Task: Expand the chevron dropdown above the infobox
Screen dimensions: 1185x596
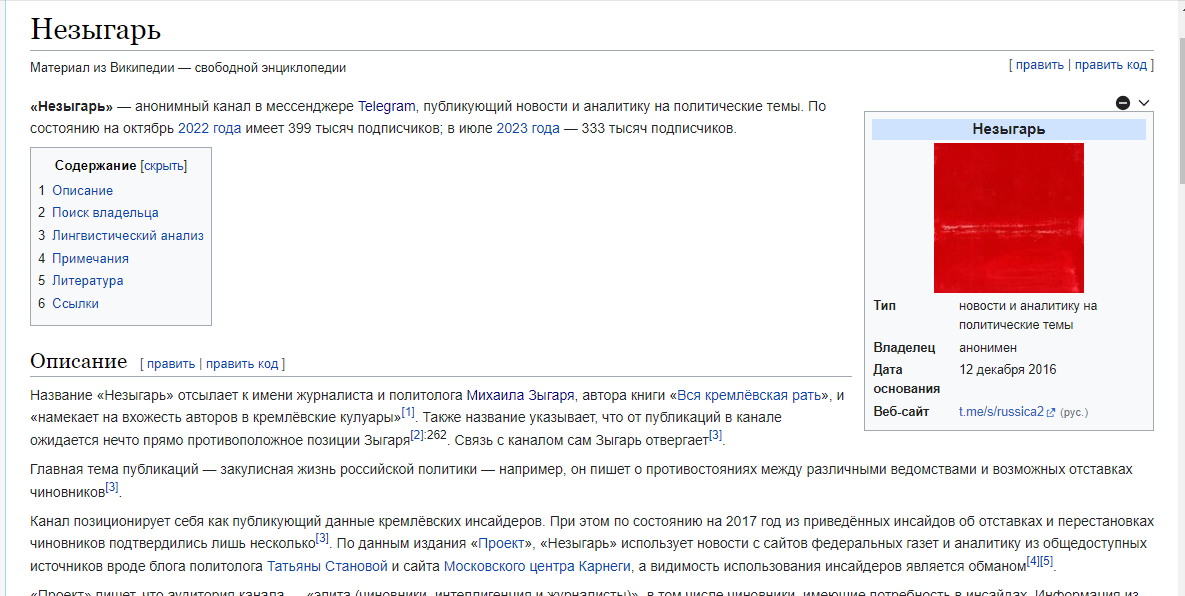Action: pyautogui.click(x=1143, y=103)
